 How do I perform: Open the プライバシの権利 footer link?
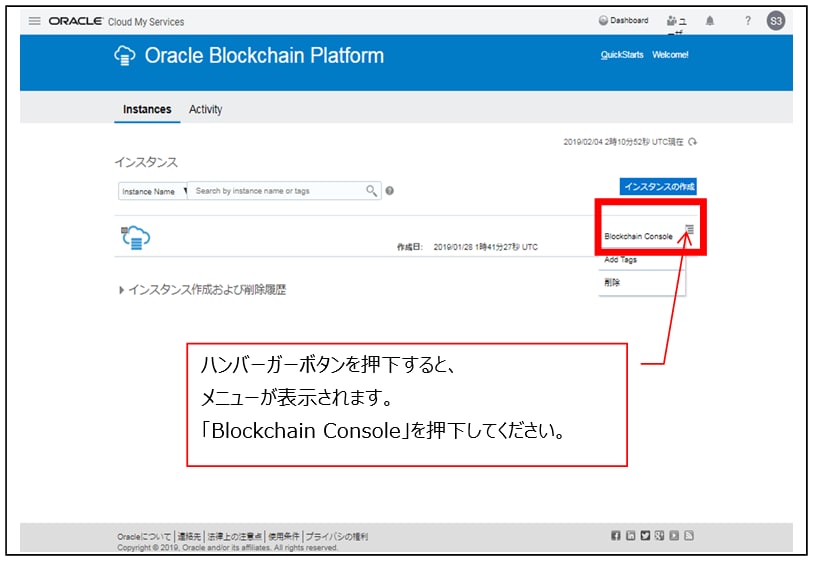point(337,537)
